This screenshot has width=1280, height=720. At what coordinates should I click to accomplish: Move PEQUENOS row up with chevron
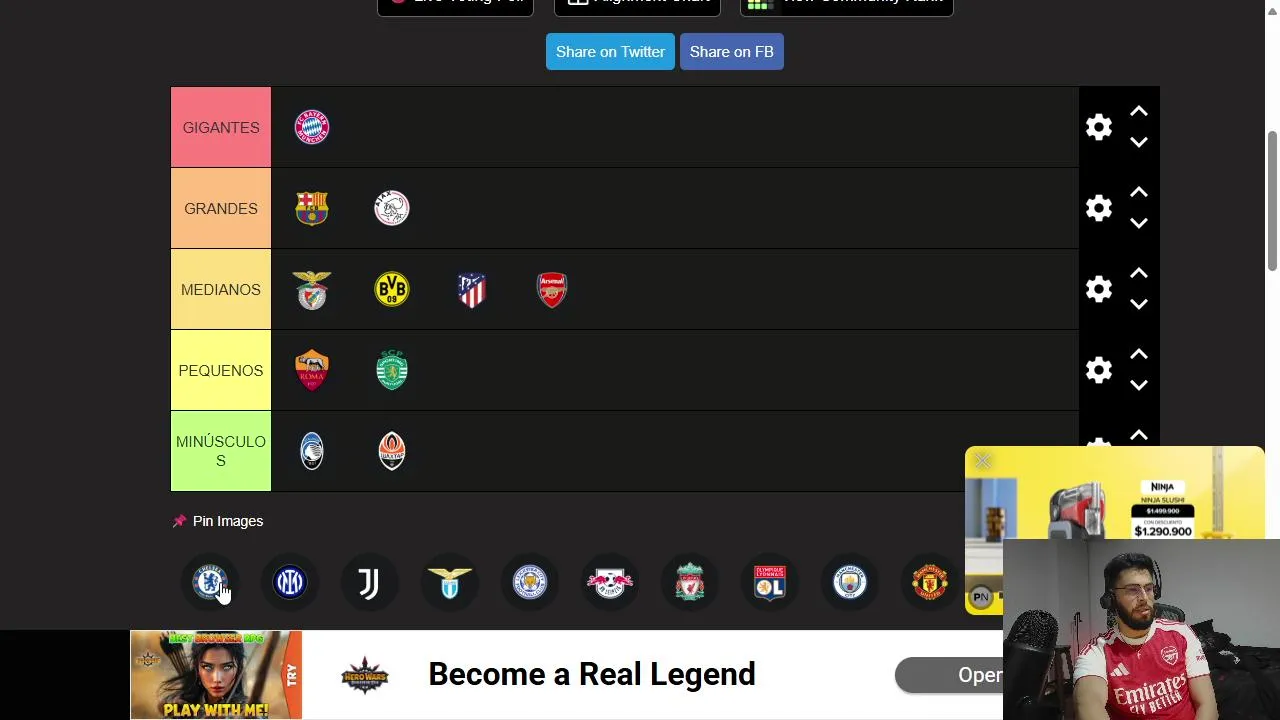(x=1139, y=355)
